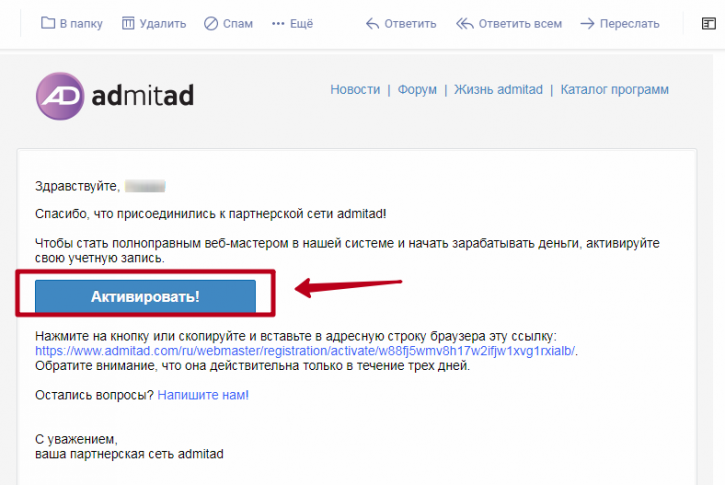Click the blue "Активировать!" button
The width and height of the screenshot is (725, 485).
coord(145,296)
